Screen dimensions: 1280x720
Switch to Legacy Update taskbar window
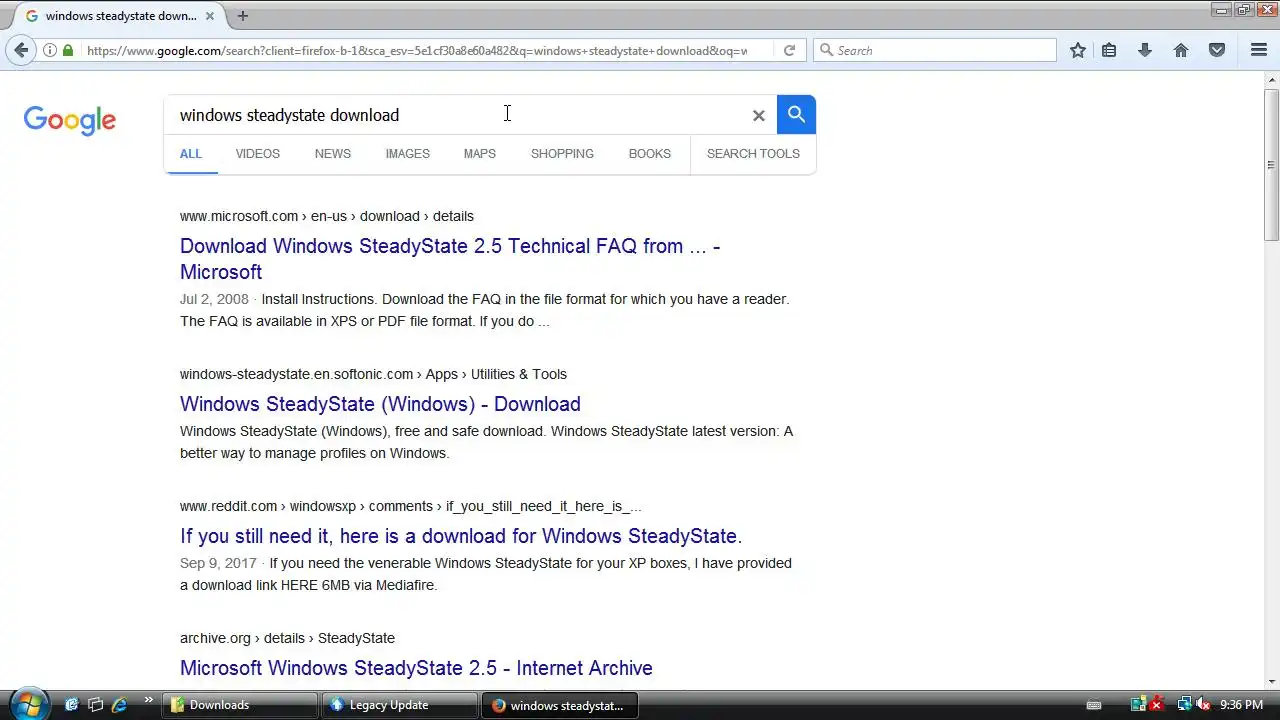click(x=400, y=705)
